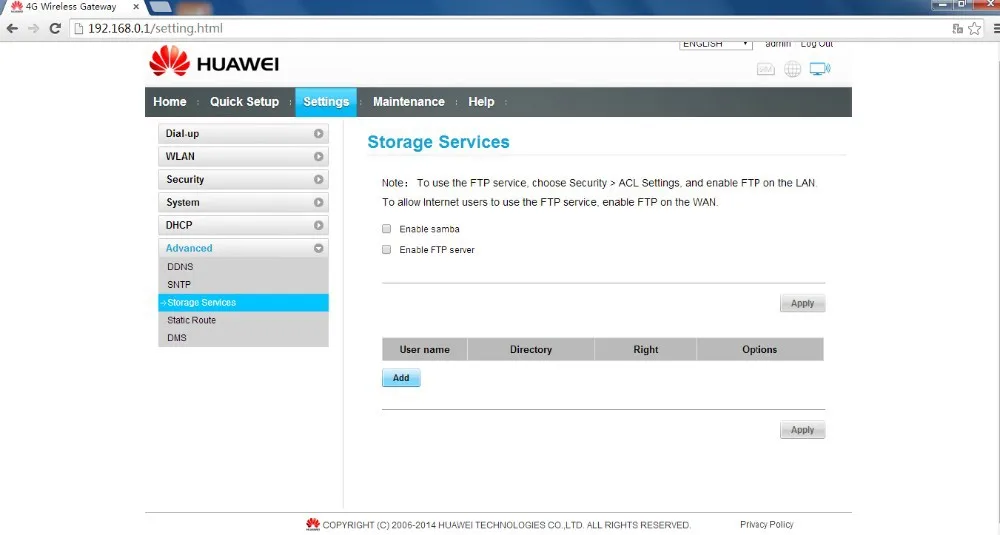
Task: Open the Quick Setup tab
Action: click(244, 102)
